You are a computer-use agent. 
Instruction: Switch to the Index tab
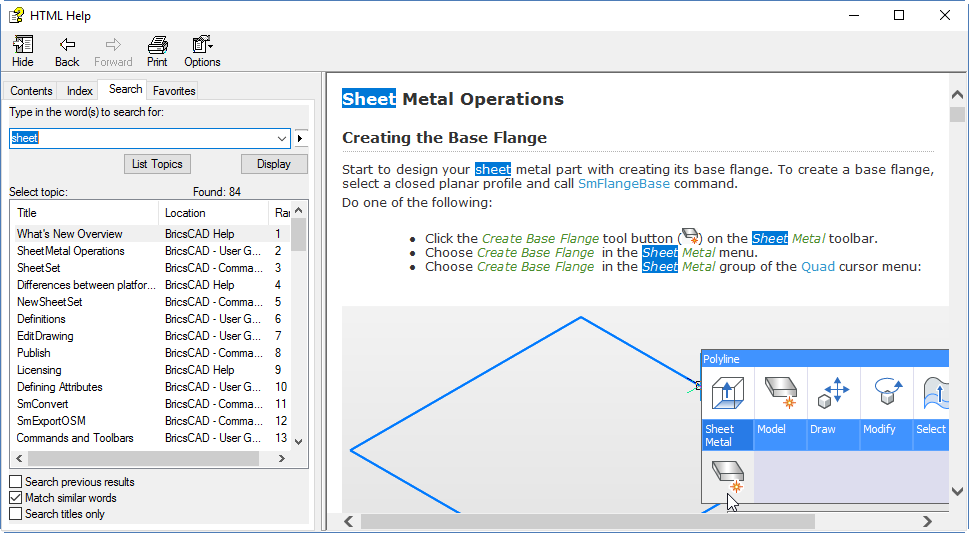(x=80, y=91)
